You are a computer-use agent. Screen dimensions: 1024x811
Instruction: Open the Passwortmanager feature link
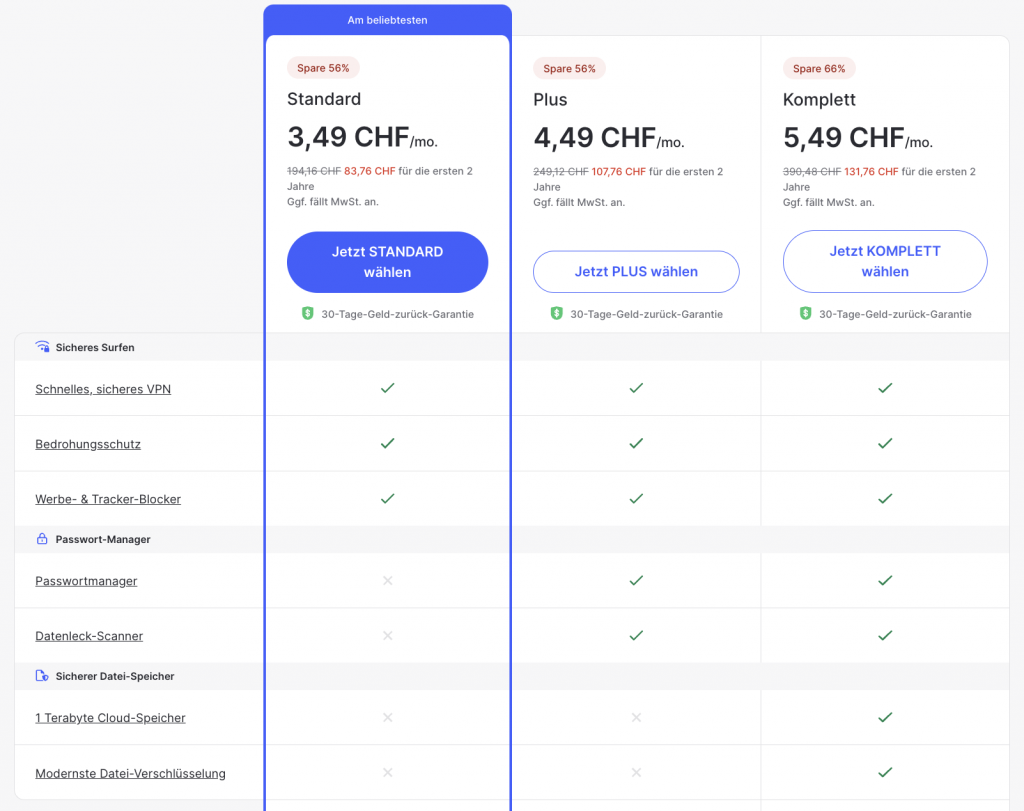point(86,581)
